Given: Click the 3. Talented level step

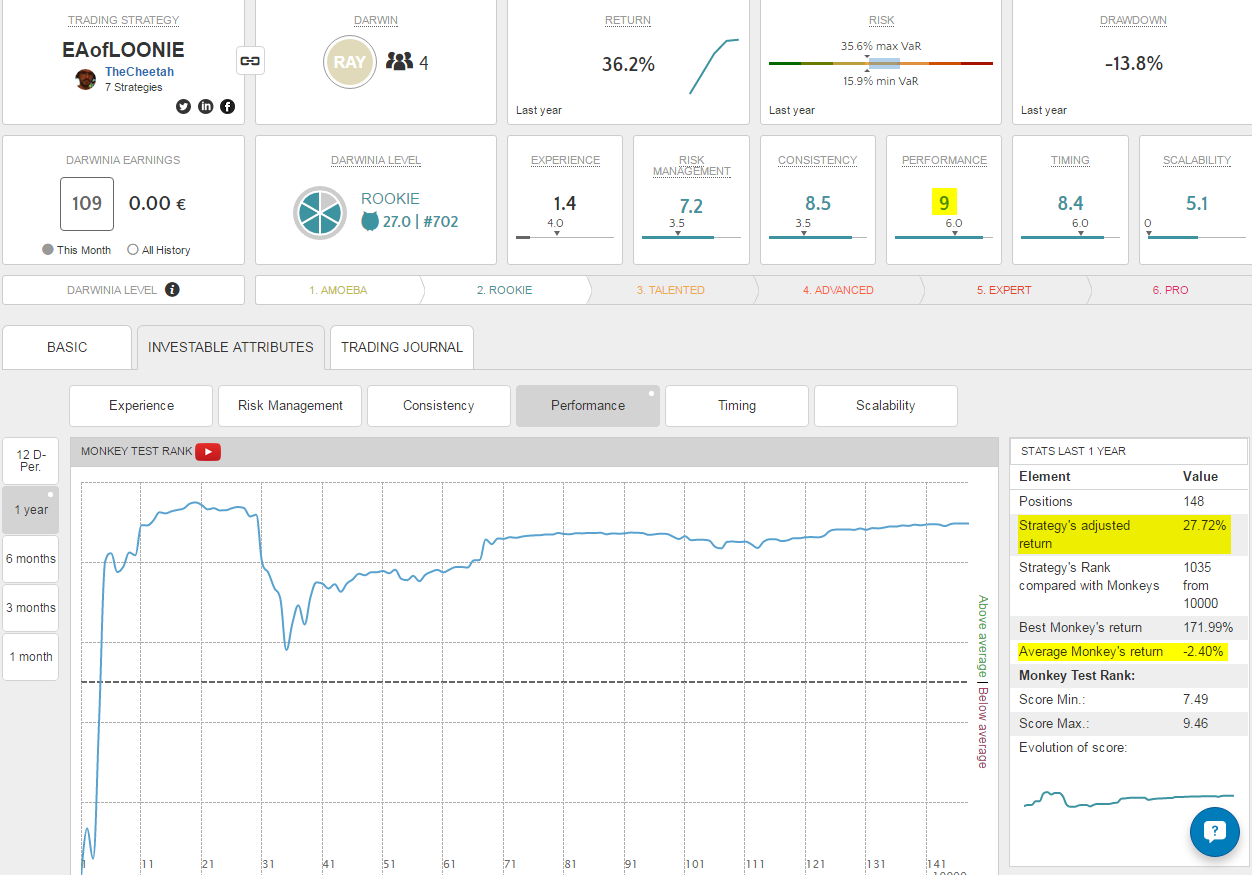Looking at the screenshot, I should tap(670, 290).
